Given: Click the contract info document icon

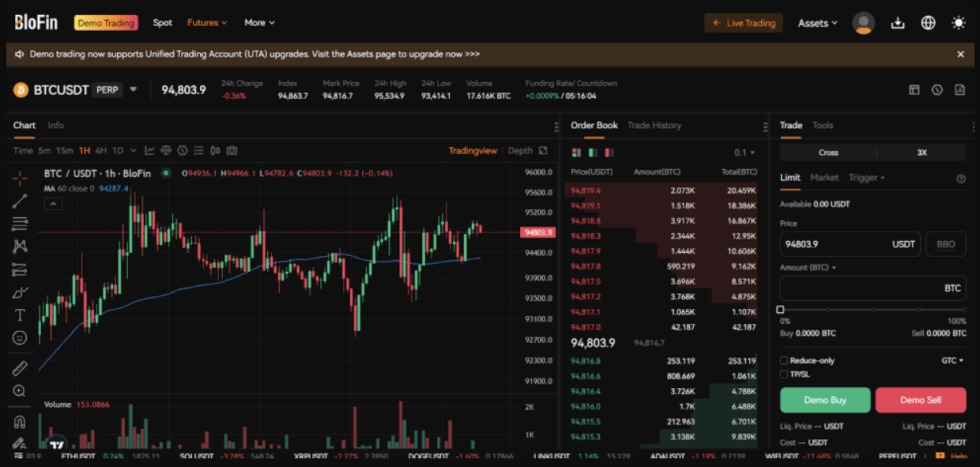Looking at the screenshot, I should pos(959,90).
